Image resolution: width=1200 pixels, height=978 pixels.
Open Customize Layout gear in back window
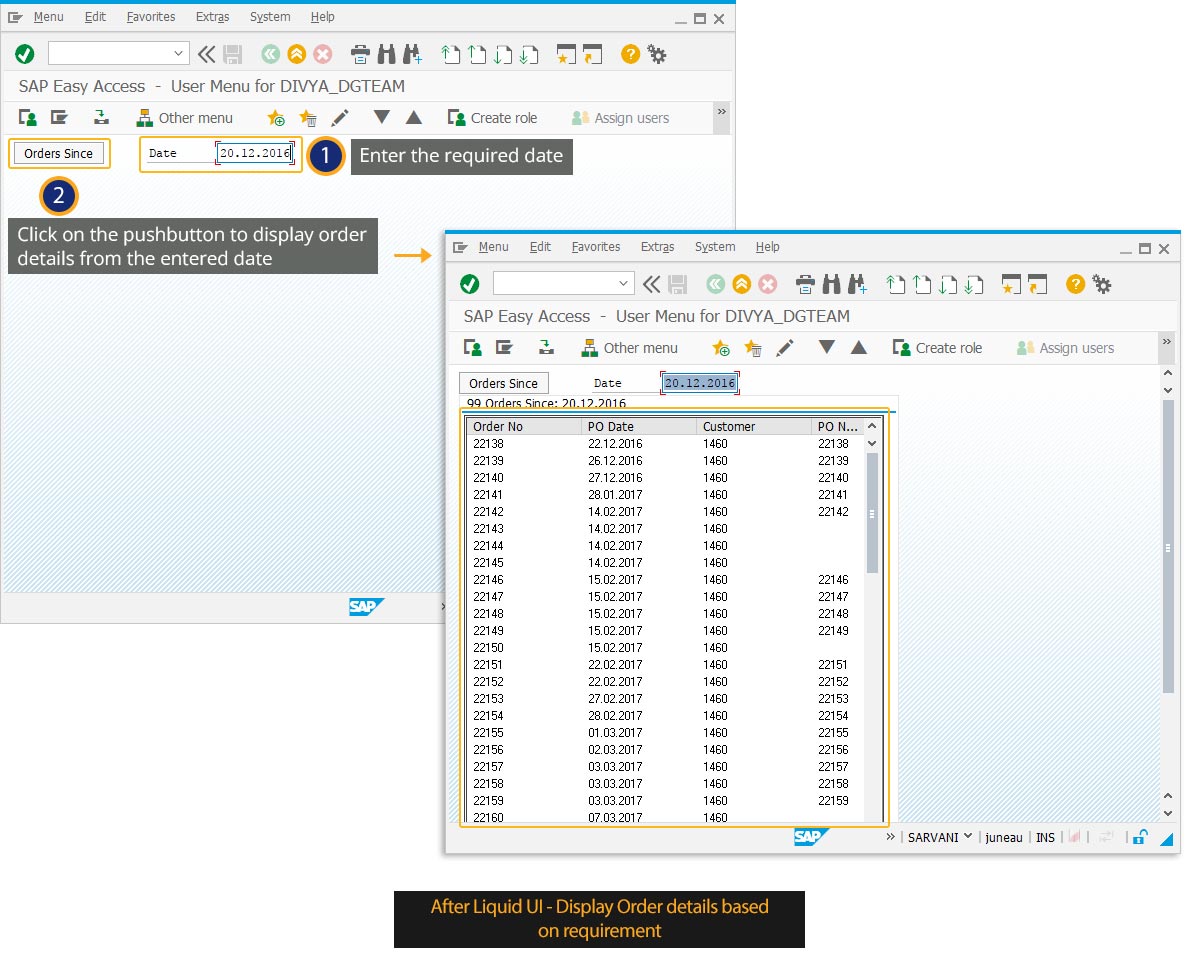(657, 54)
